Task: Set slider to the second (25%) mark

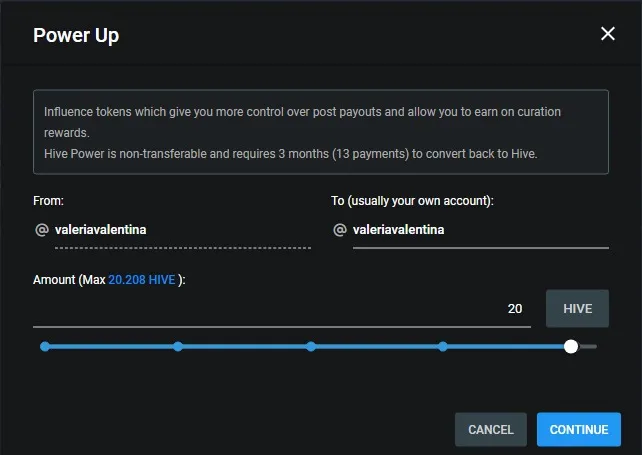Action: [x=178, y=347]
